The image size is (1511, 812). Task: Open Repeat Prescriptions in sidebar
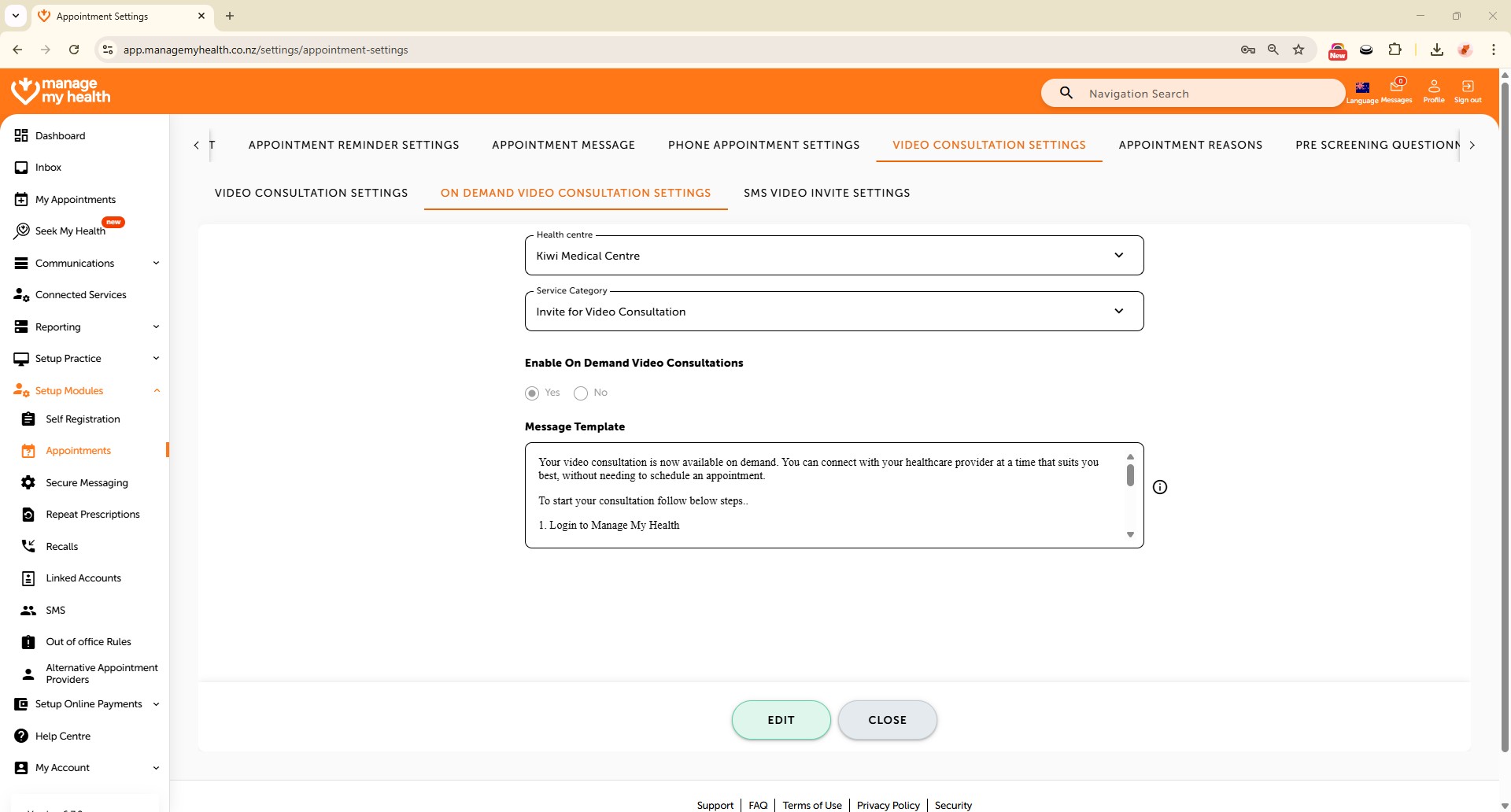tap(92, 515)
